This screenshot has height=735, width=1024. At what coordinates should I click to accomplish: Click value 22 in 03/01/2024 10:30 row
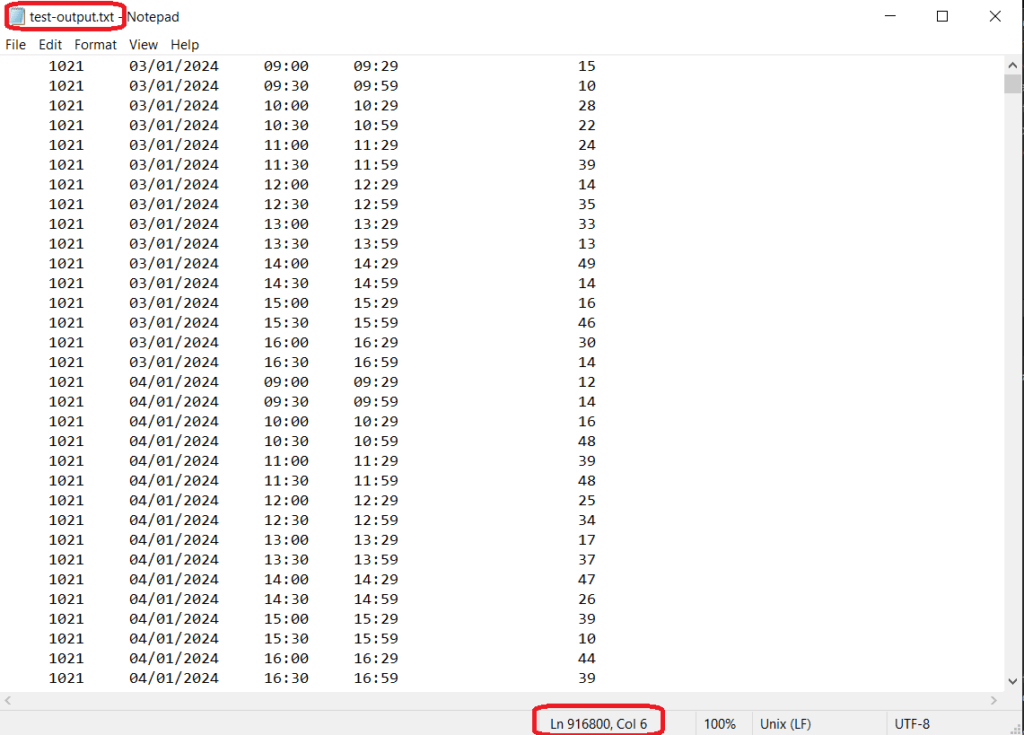tap(586, 125)
